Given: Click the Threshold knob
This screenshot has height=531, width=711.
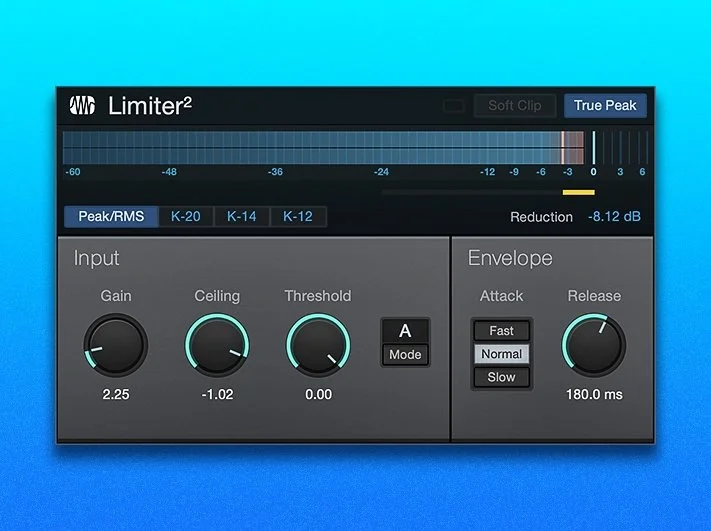Looking at the screenshot, I should tap(318, 345).
